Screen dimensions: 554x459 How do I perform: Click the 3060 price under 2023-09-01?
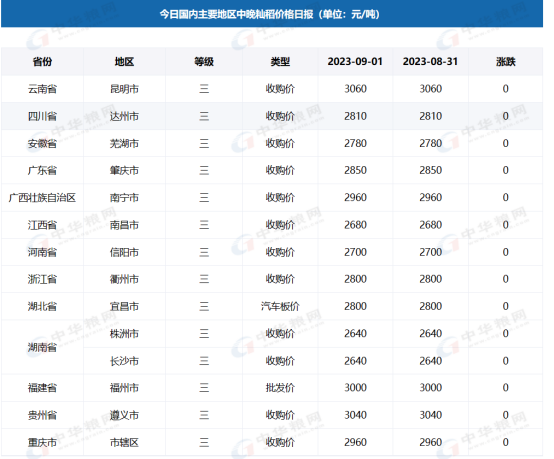click(x=355, y=89)
